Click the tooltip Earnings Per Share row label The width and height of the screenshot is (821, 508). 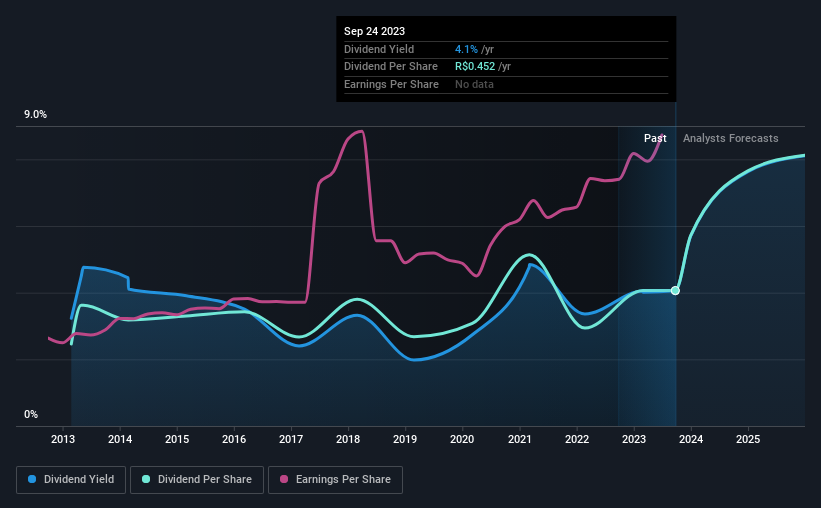click(391, 84)
